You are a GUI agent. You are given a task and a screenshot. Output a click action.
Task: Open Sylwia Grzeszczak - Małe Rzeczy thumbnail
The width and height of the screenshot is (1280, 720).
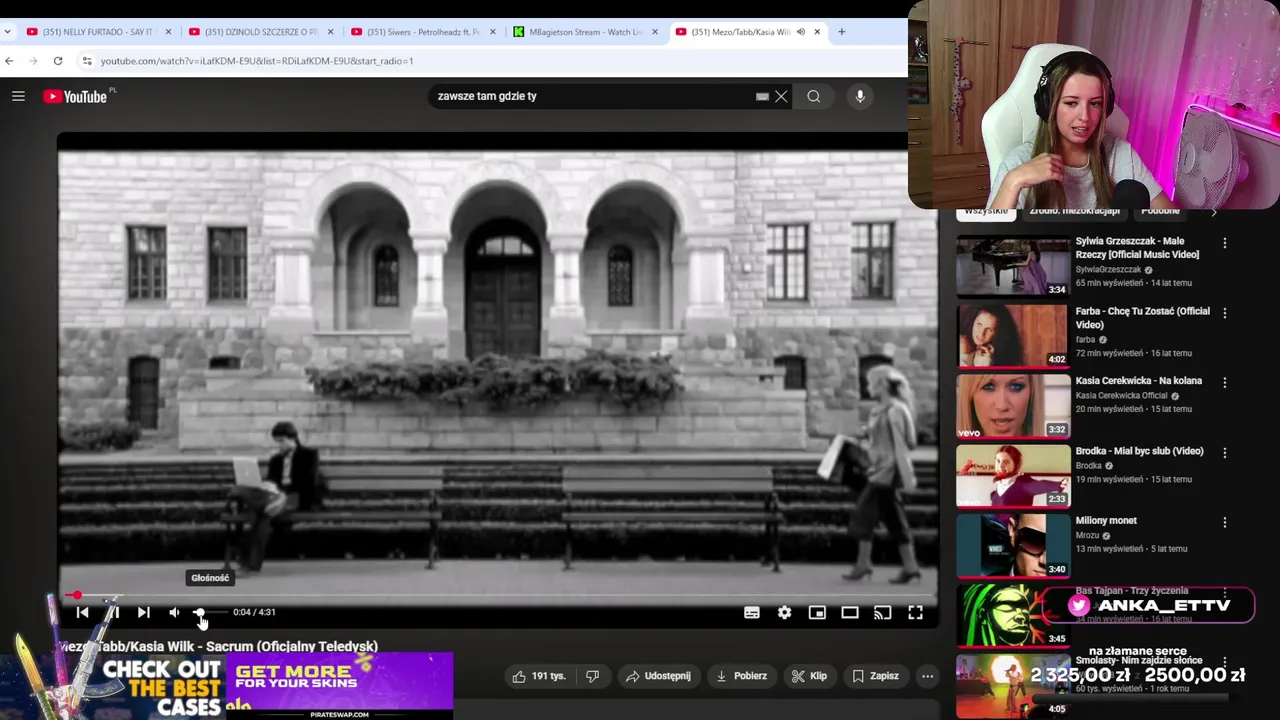tap(1013, 266)
